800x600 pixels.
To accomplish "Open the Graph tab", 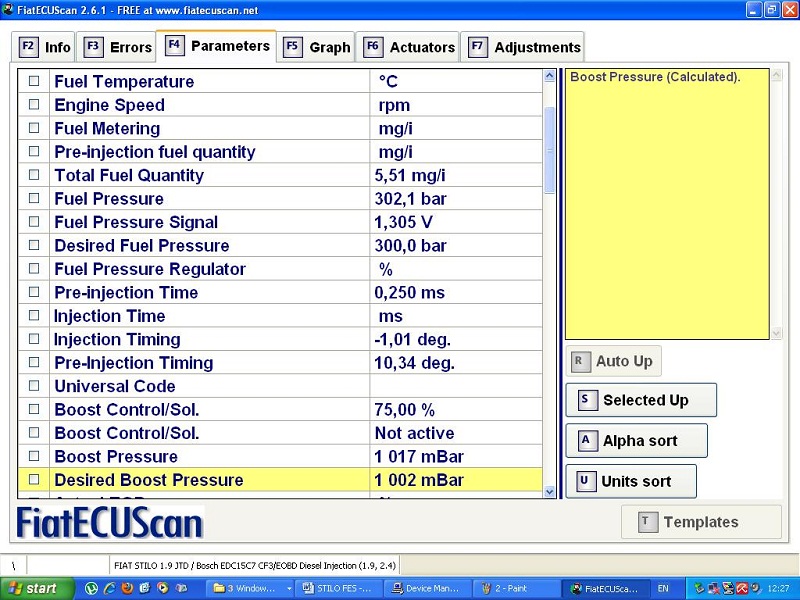I will (317, 47).
